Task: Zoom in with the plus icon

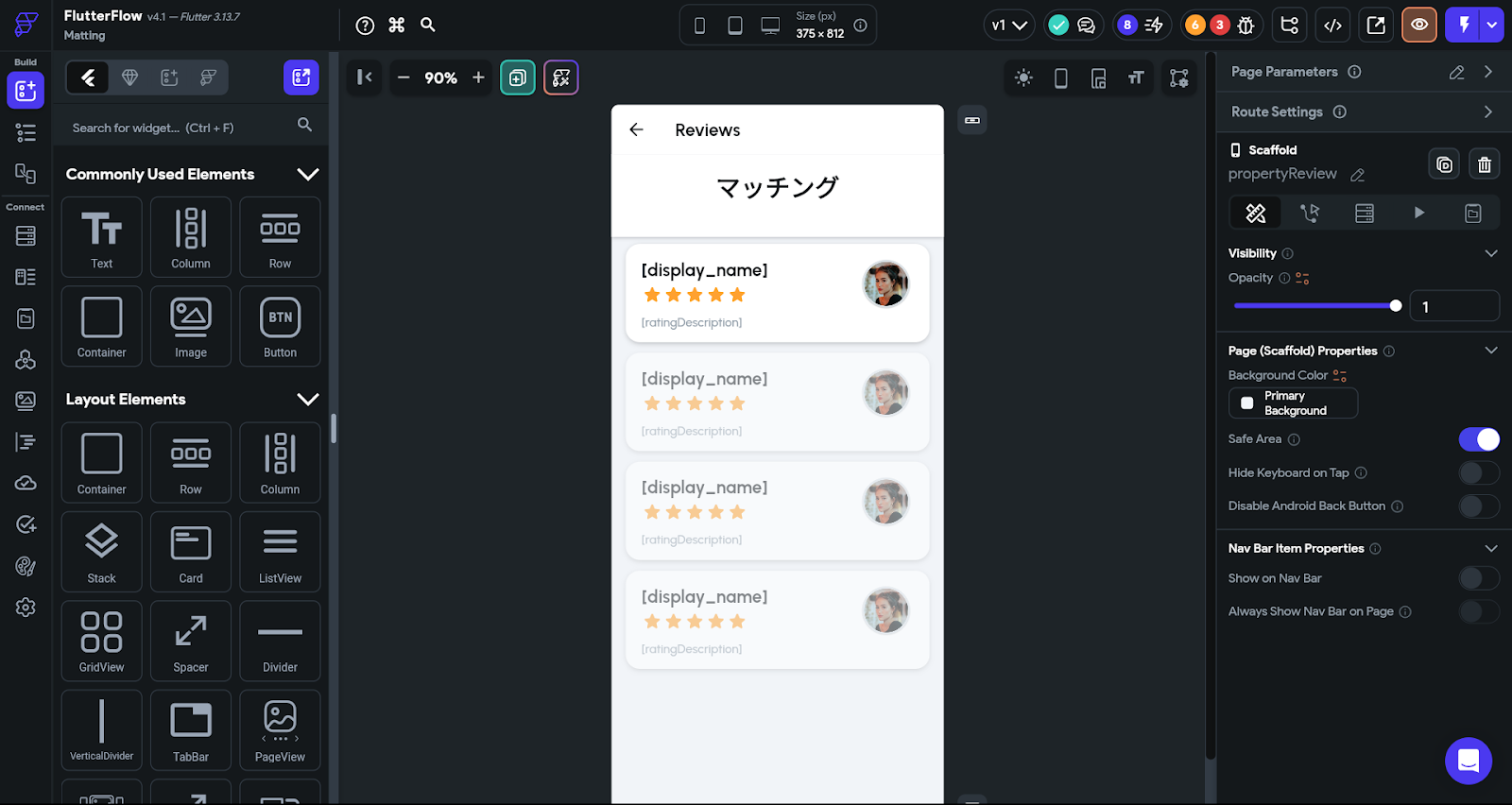Action: (x=478, y=77)
